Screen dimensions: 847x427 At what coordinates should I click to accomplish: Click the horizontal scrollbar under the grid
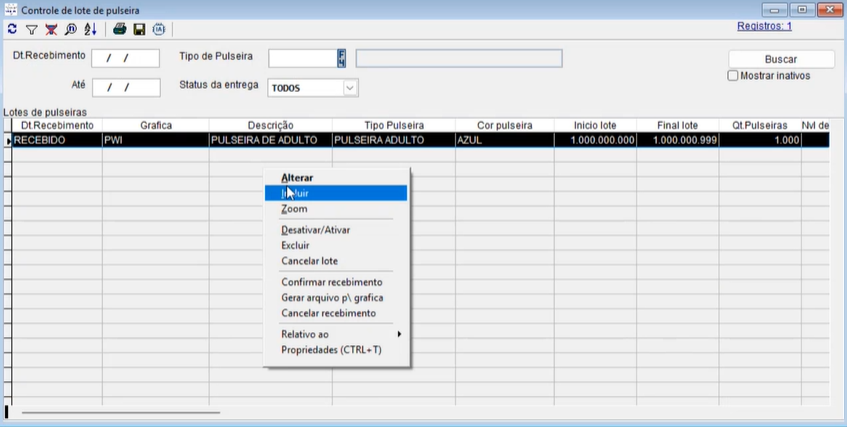pyautogui.click(x=120, y=412)
